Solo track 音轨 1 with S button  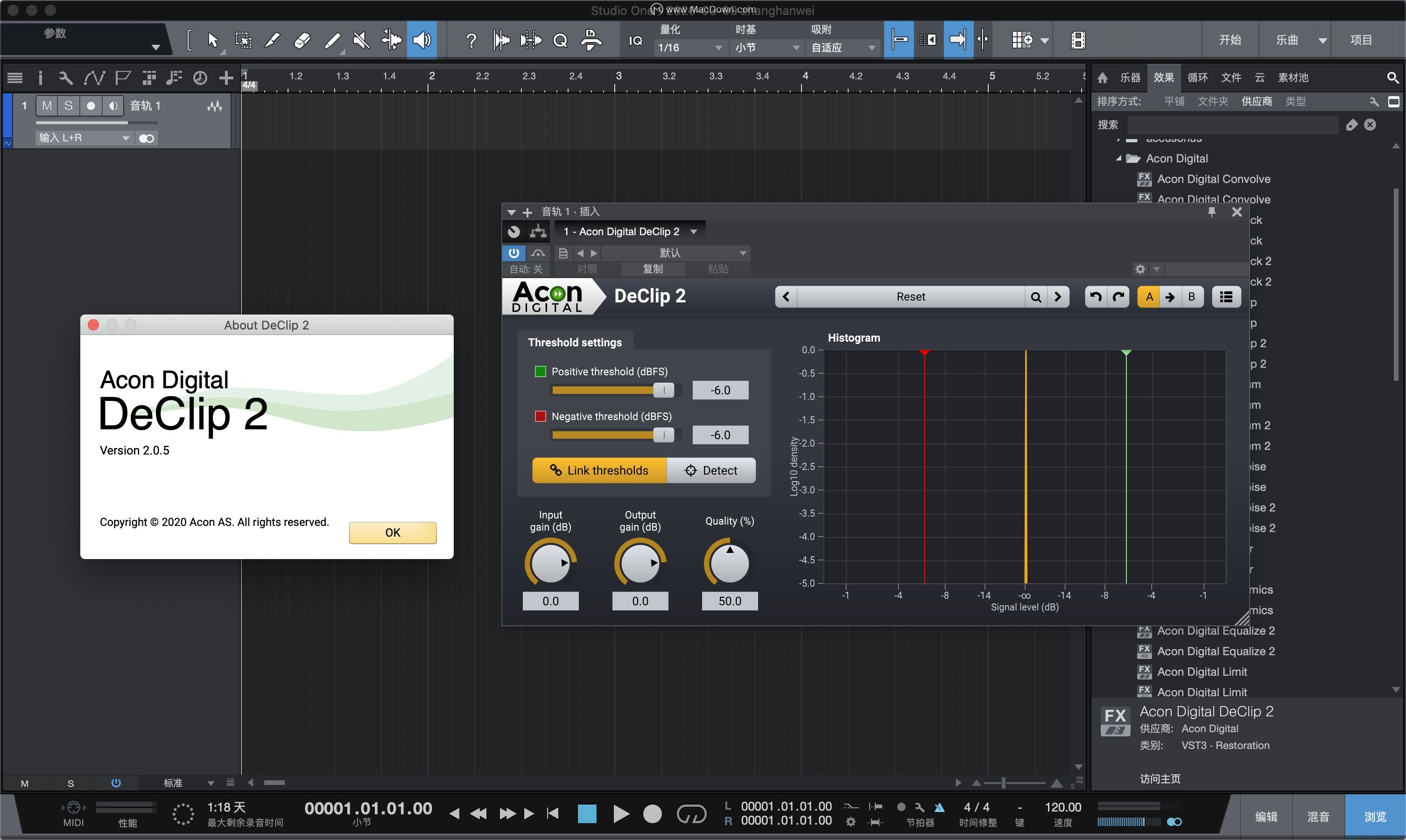[69, 106]
